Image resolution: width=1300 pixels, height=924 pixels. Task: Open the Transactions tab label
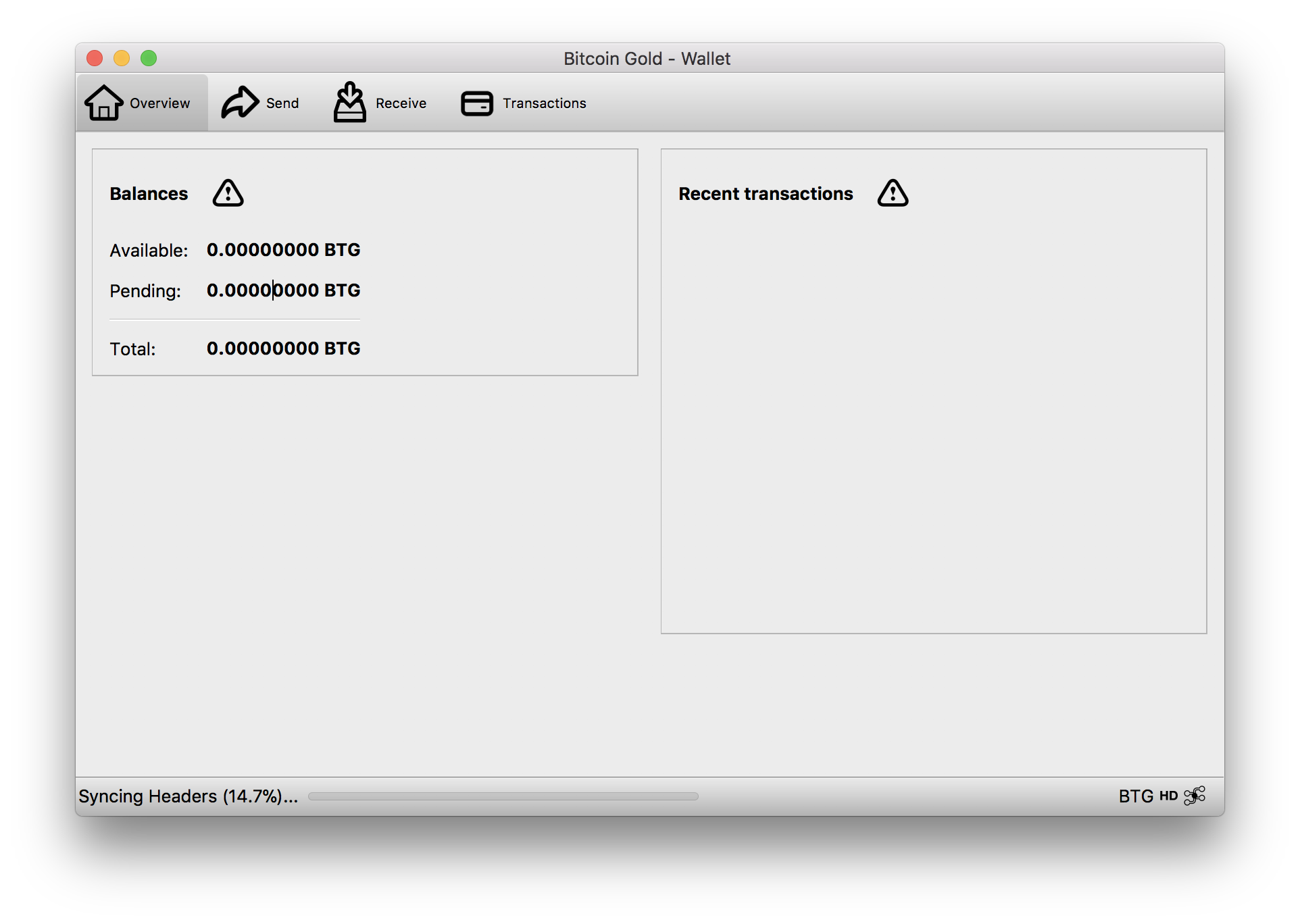pos(545,103)
